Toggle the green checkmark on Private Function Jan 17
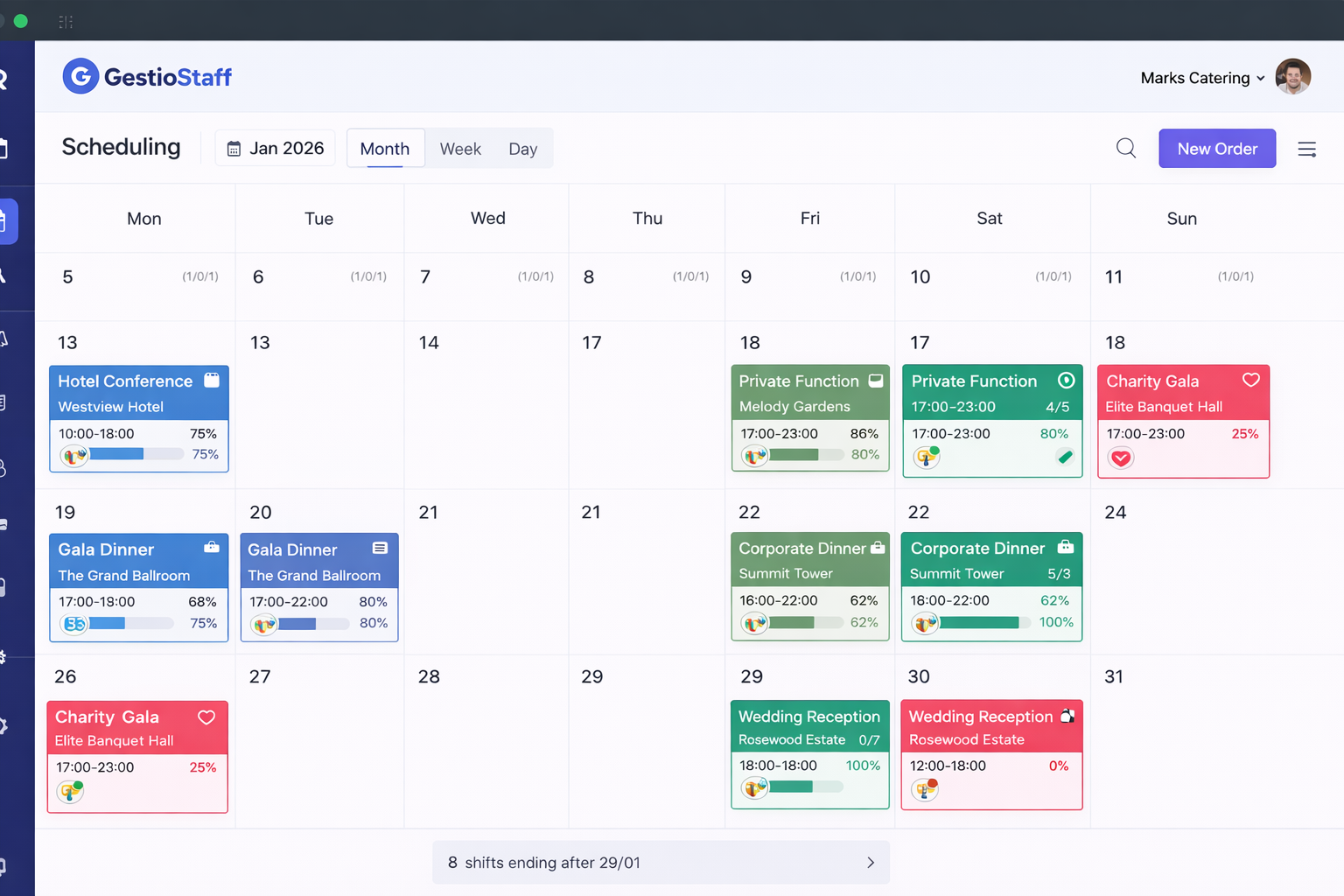Image resolution: width=1344 pixels, height=896 pixels. (x=1065, y=456)
